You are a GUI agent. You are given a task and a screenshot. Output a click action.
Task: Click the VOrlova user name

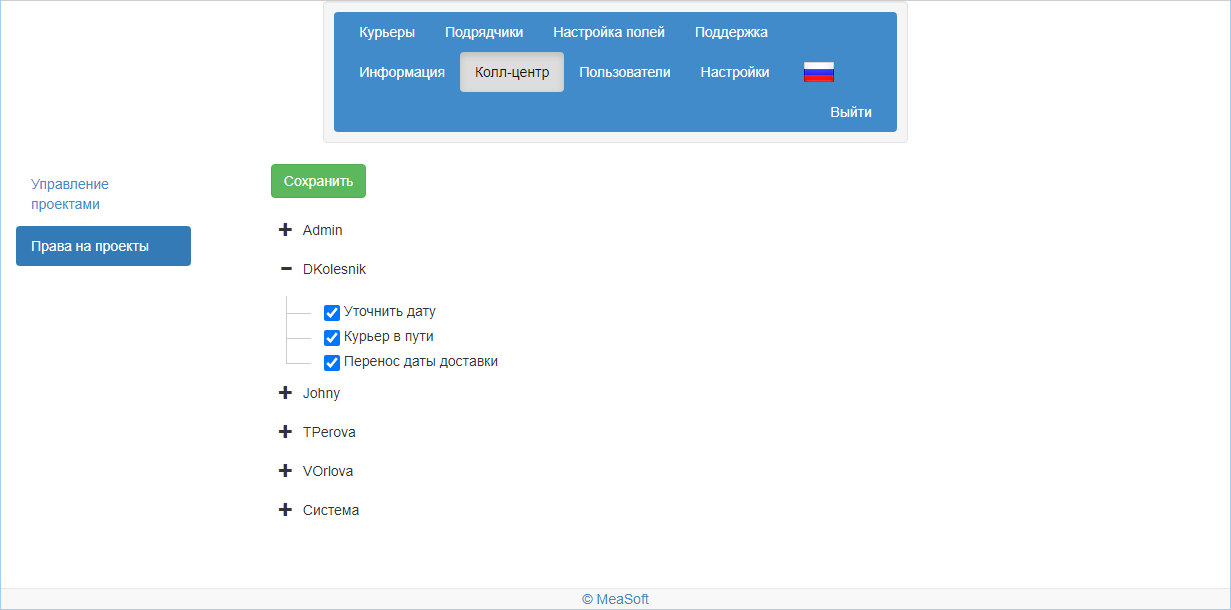tap(328, 471)
